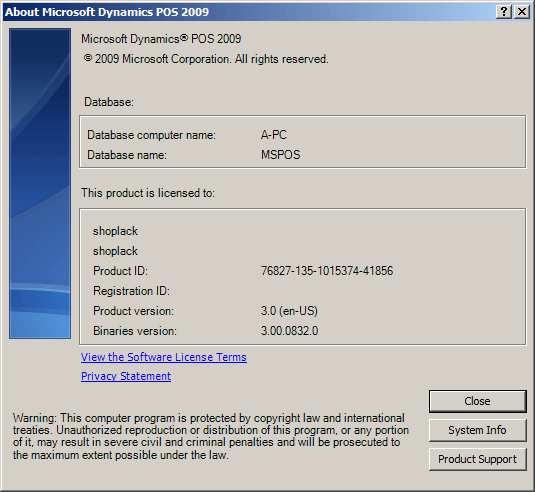Click the Product version label
Viewport: 535px width, 492px height.
coord(133,311)
